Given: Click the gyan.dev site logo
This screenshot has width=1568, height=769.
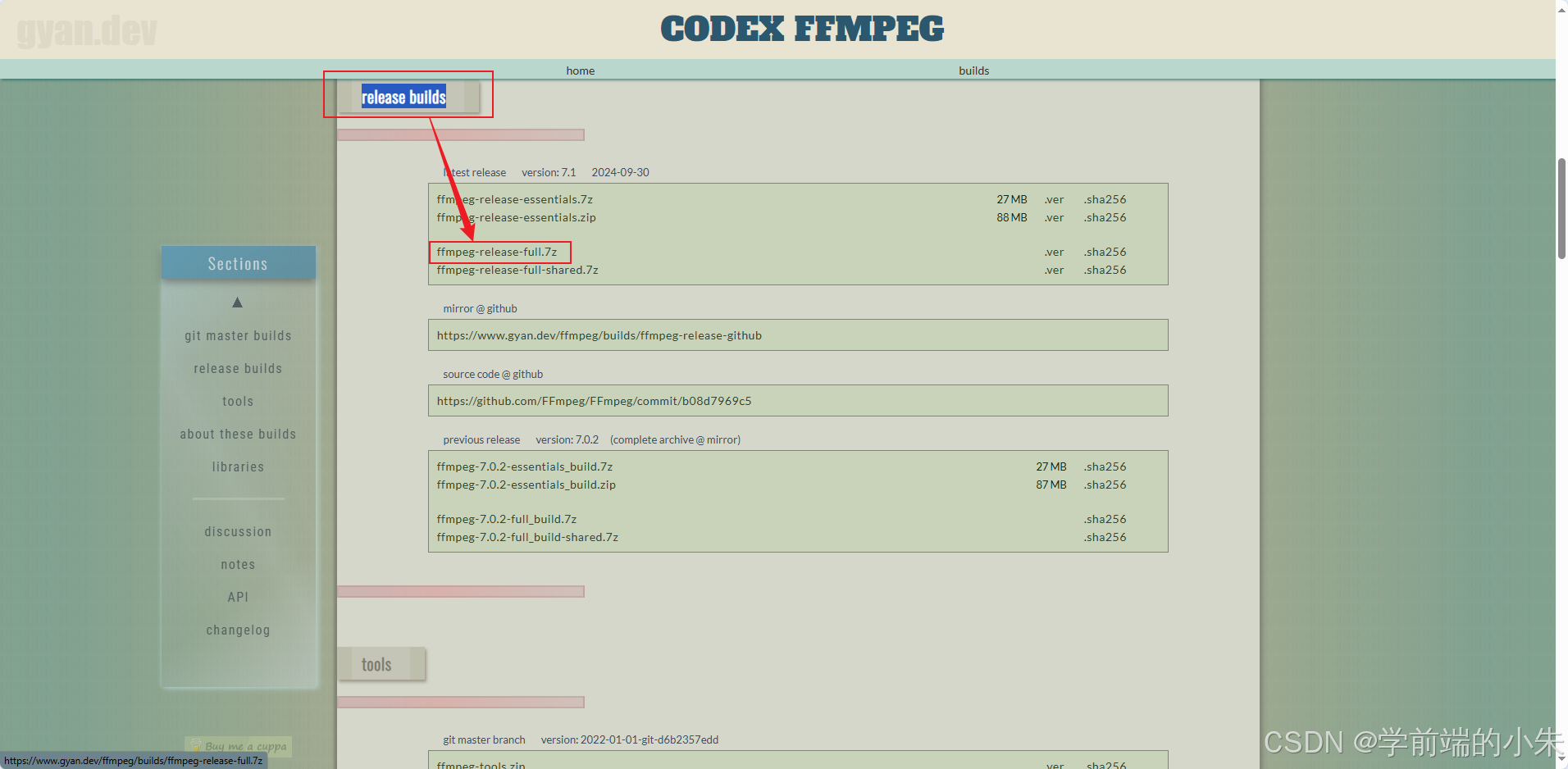Looking at the screenshot, I should tap(87, 31).
